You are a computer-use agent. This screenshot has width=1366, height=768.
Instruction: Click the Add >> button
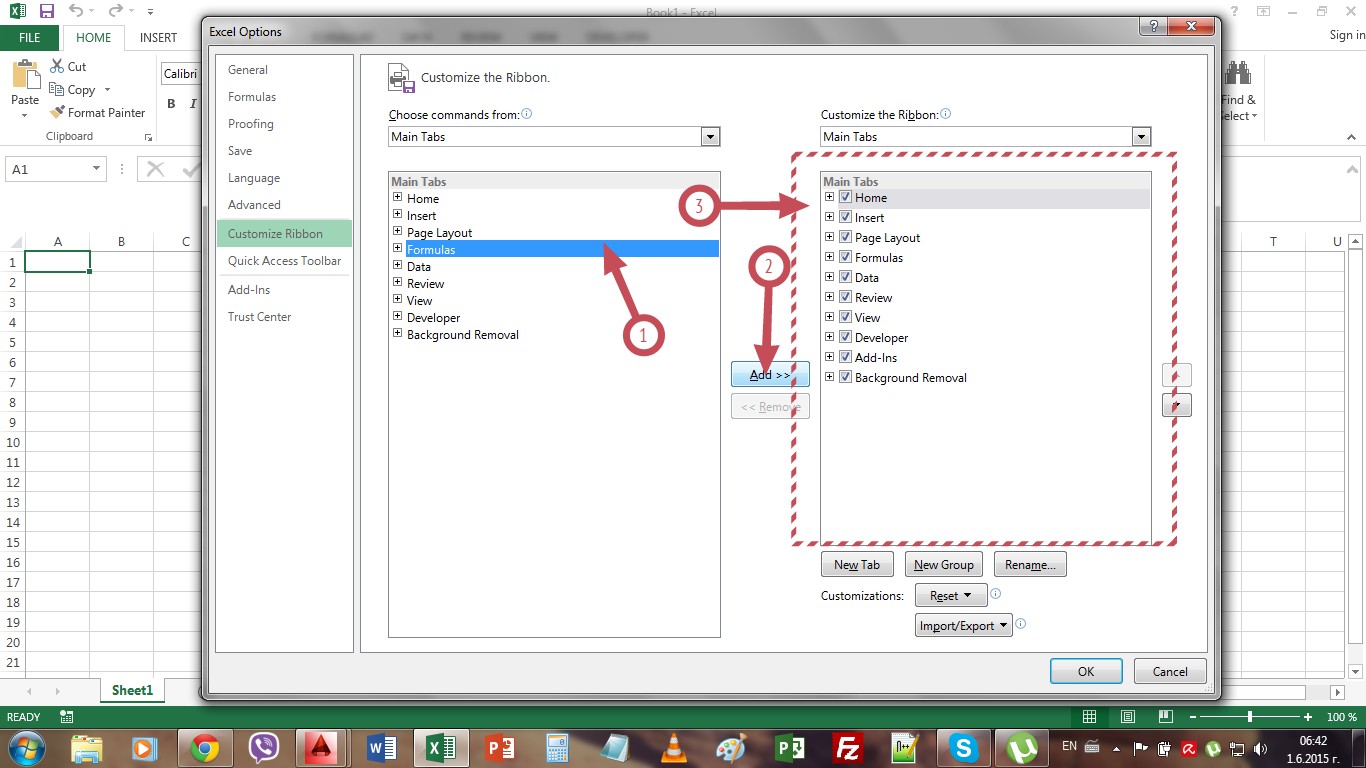(x=770, y=375)
